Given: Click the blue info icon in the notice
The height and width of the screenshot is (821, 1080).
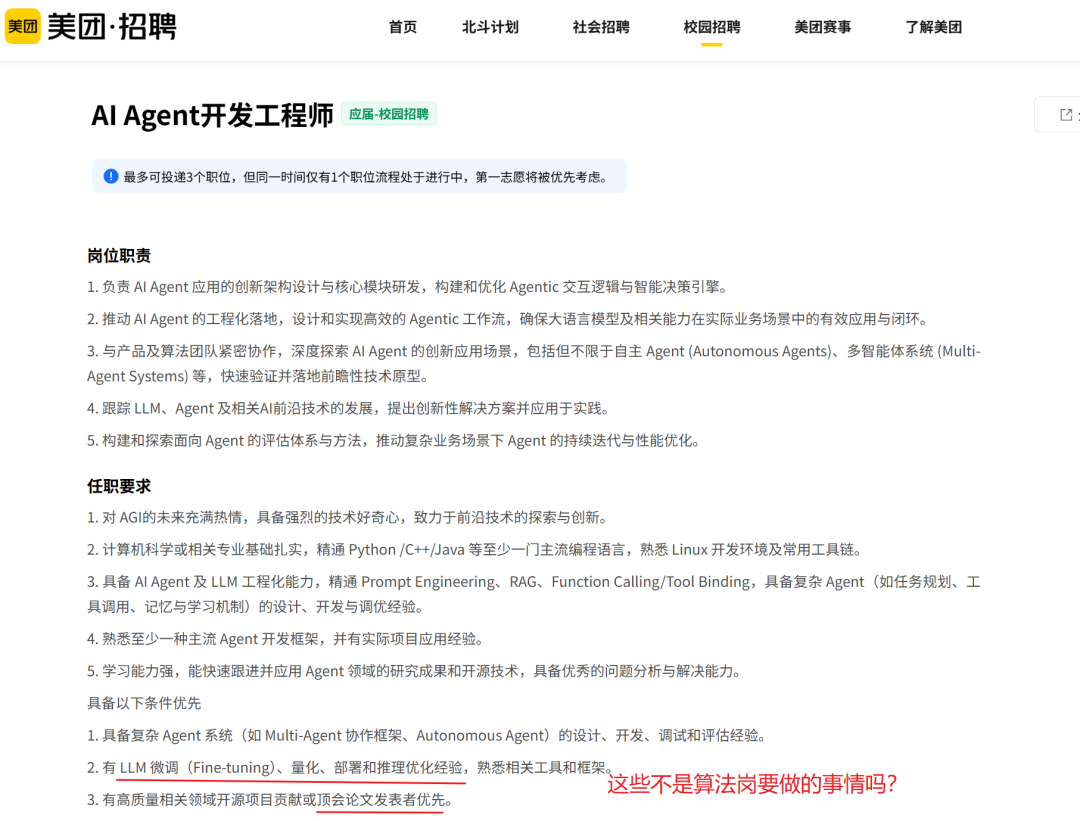Looking at the screenshot, I should coord(110,176).
